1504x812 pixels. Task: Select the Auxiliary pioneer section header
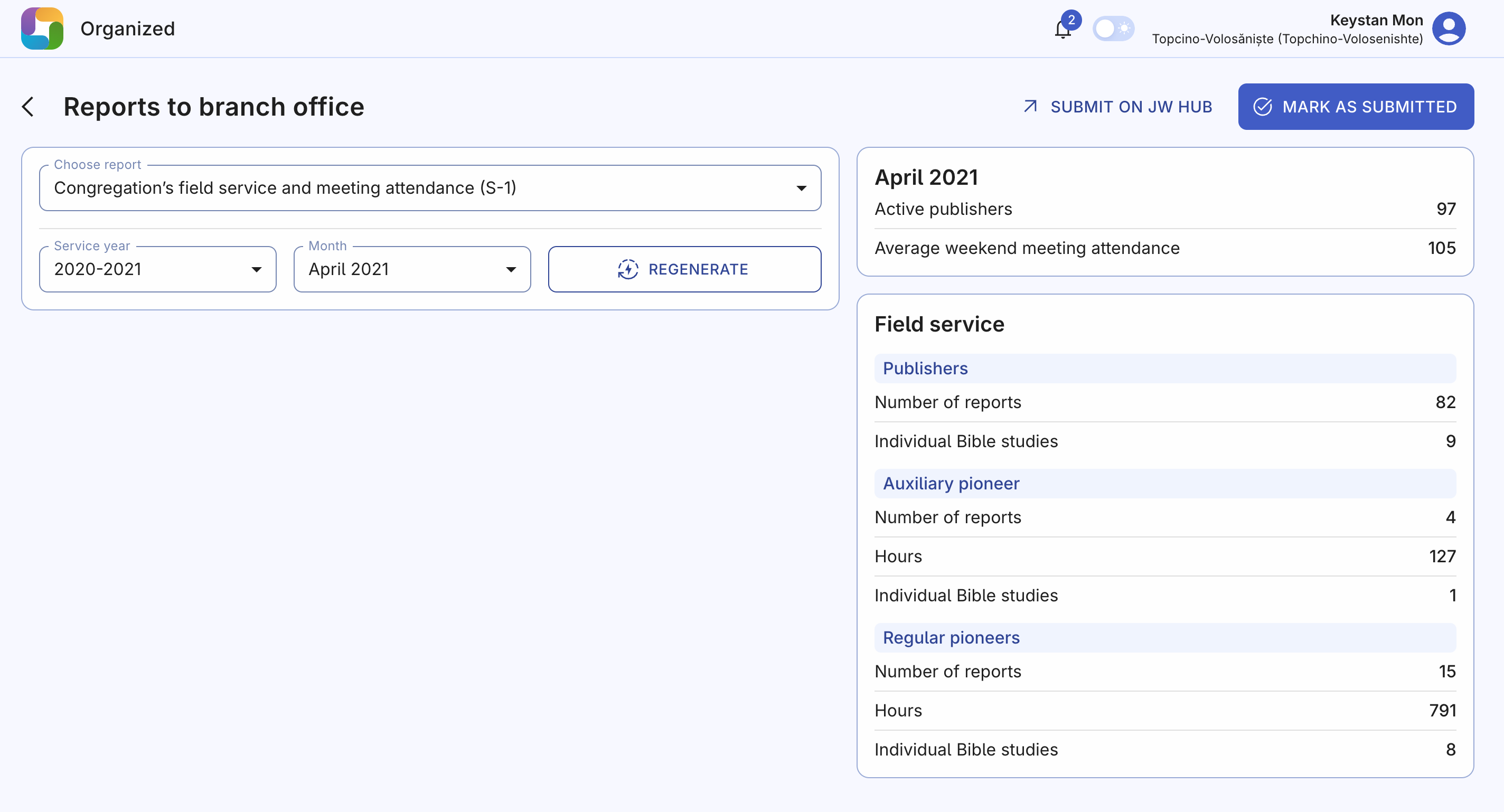click(x=951, y=484)
